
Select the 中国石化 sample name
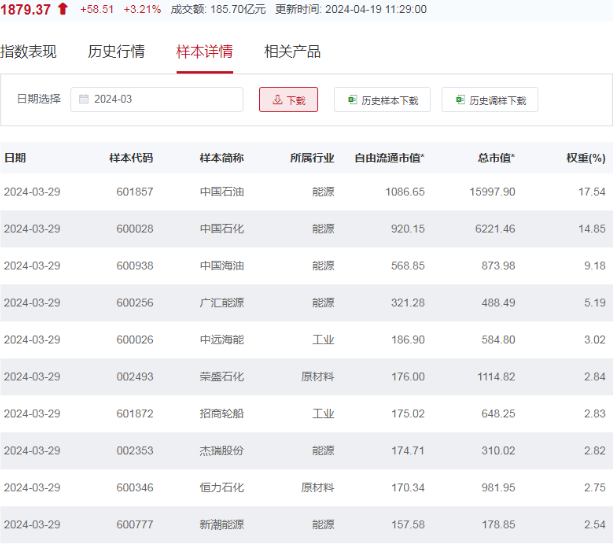[x=221, y=229]
